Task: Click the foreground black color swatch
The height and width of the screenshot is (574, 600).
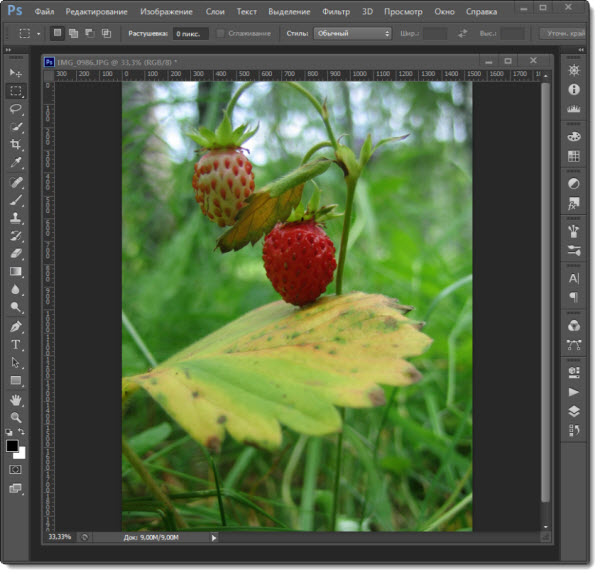Action: (x=12, y=446)
